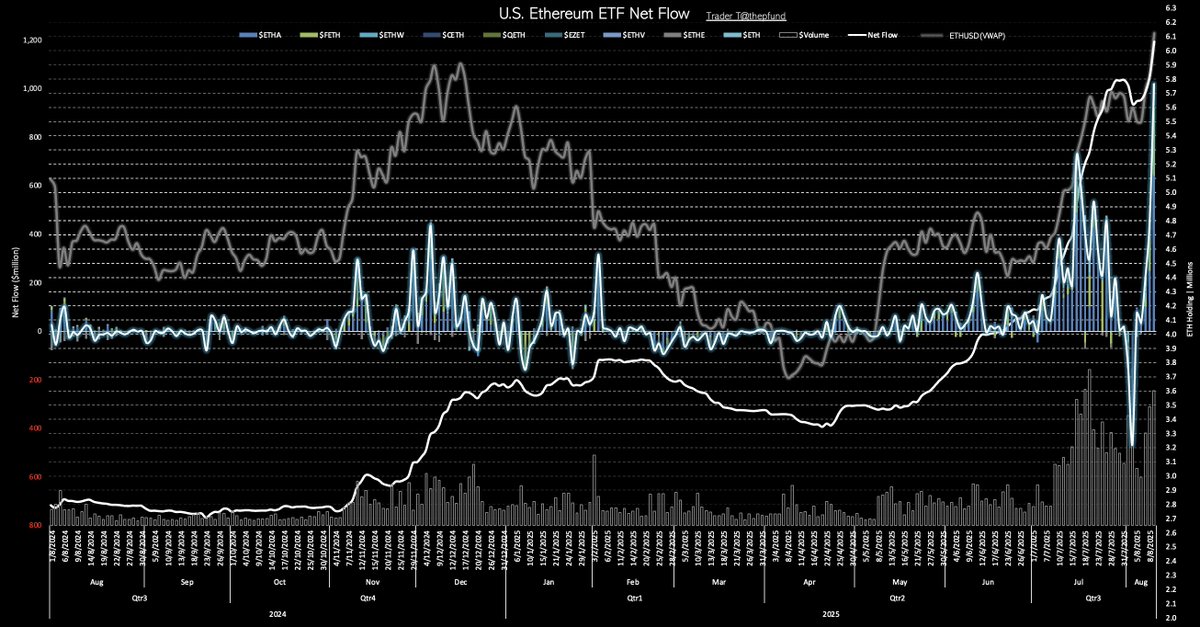Image resolution: width=1200 pixels, height=627 pixels.
Task: Select the Dec month label on axis
Action: point(460,580)
